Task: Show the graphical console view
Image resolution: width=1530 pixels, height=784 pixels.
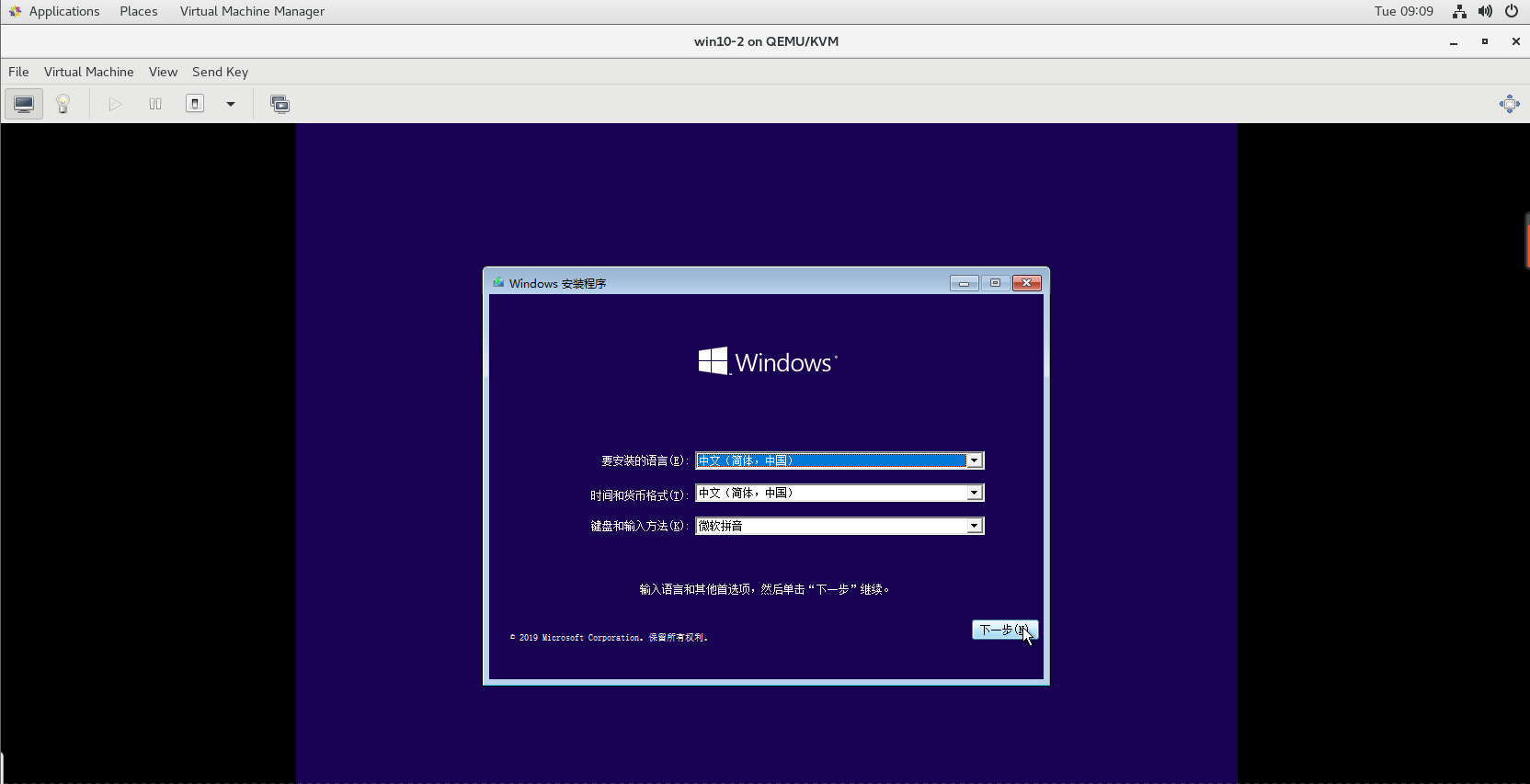Action: (24, 104)
